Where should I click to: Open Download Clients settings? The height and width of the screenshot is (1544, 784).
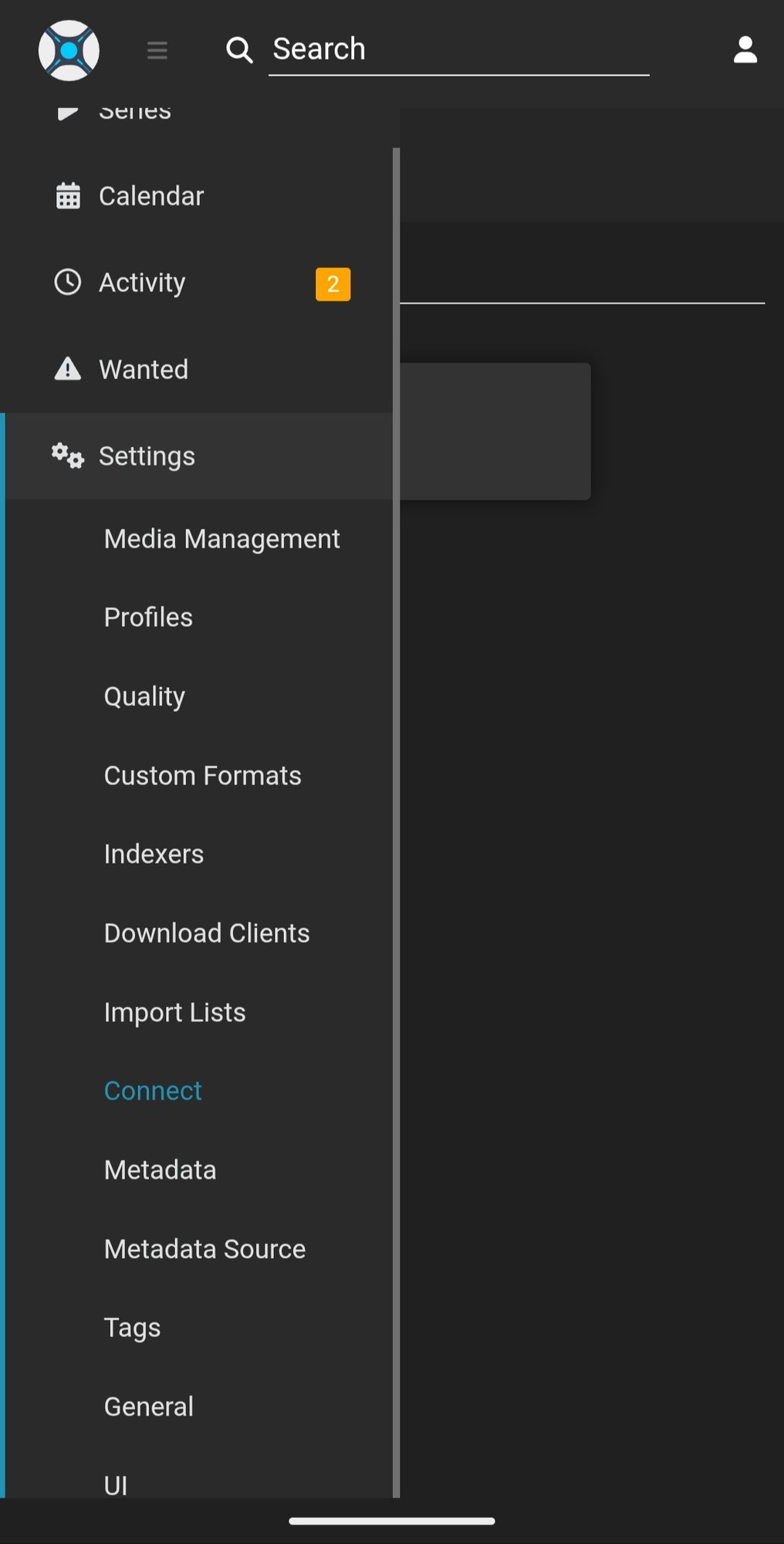point(207,933)
